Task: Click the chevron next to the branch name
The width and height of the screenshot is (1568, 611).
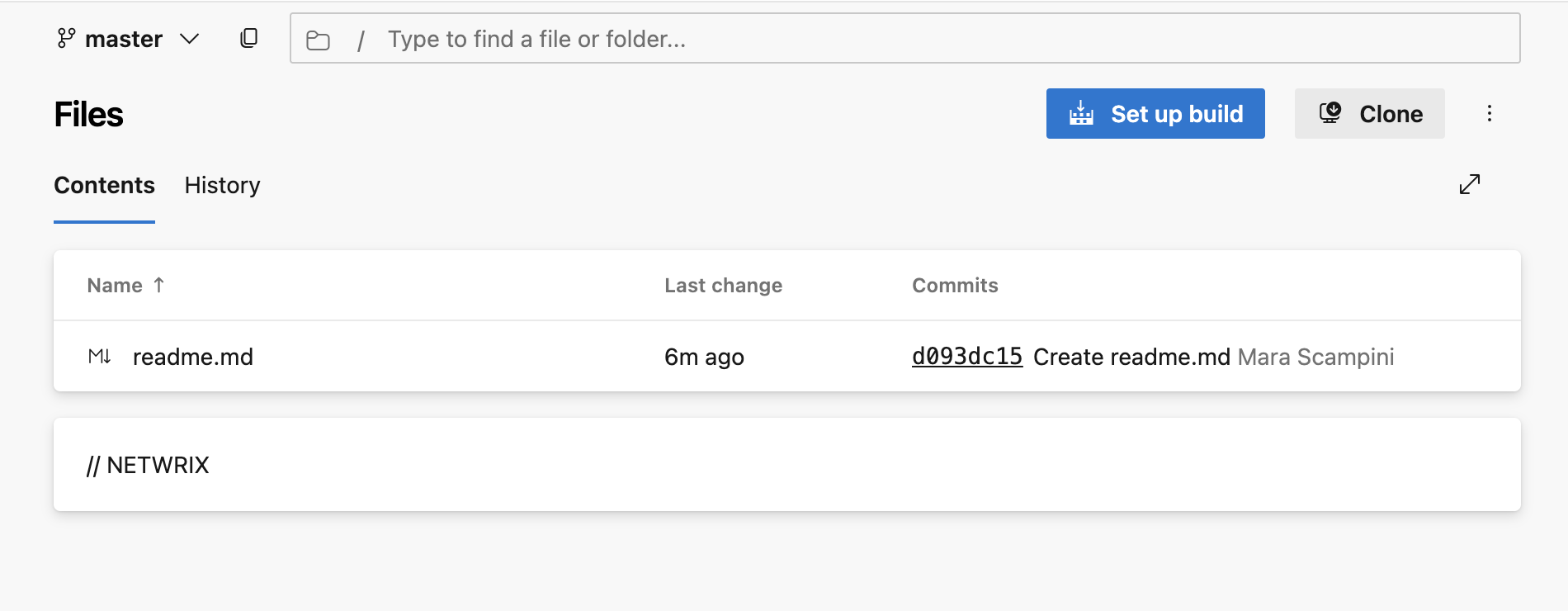Action: point(190,38)
